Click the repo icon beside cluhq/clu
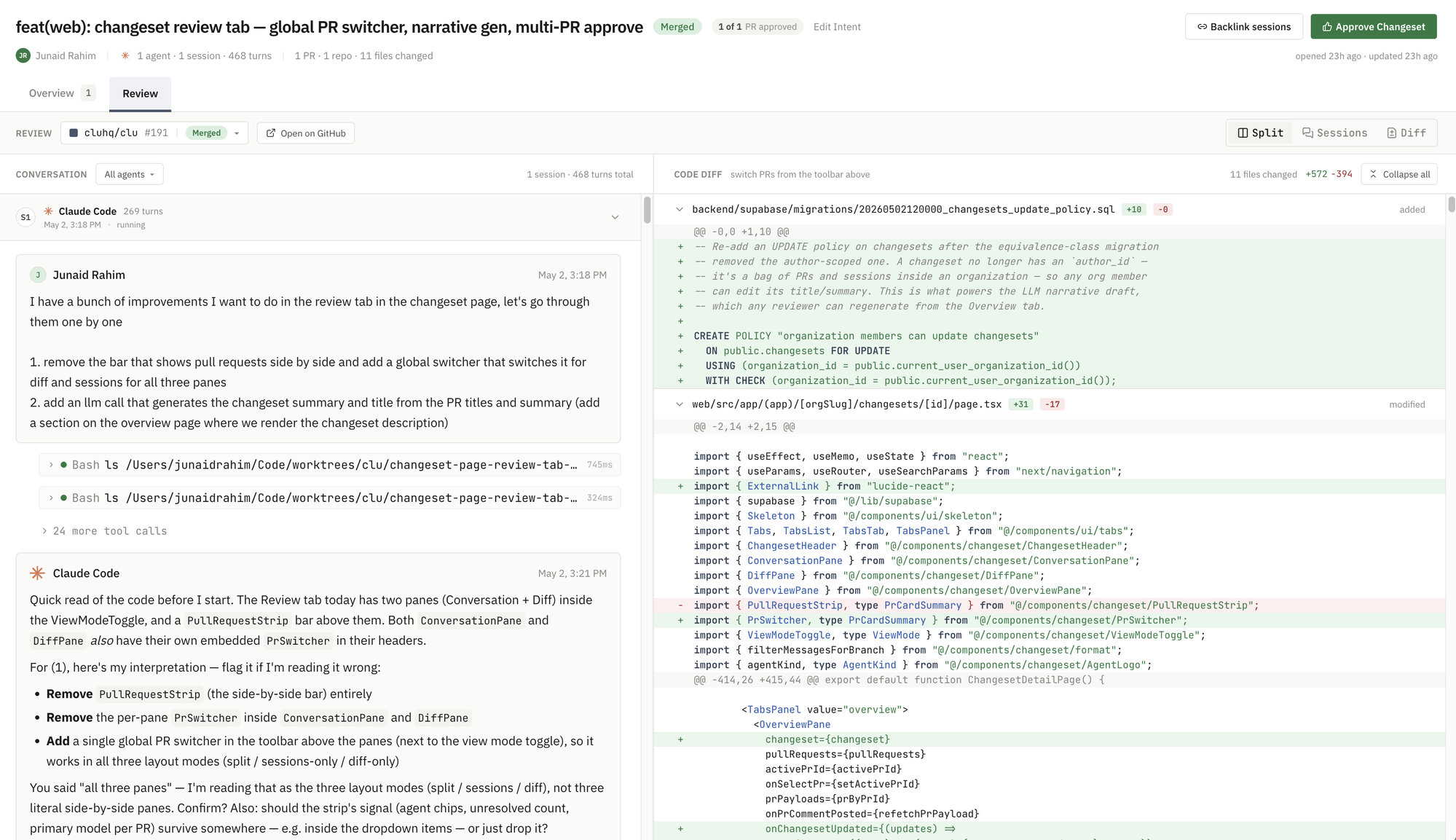 pyautogui.click(x=74, y=133)
